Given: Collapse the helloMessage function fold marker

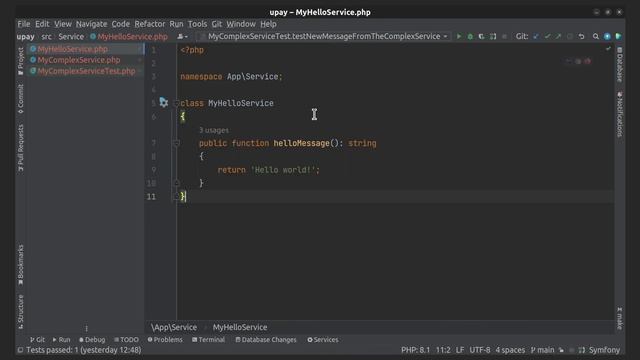Looking at the screenshot, I should click(177, 143).
